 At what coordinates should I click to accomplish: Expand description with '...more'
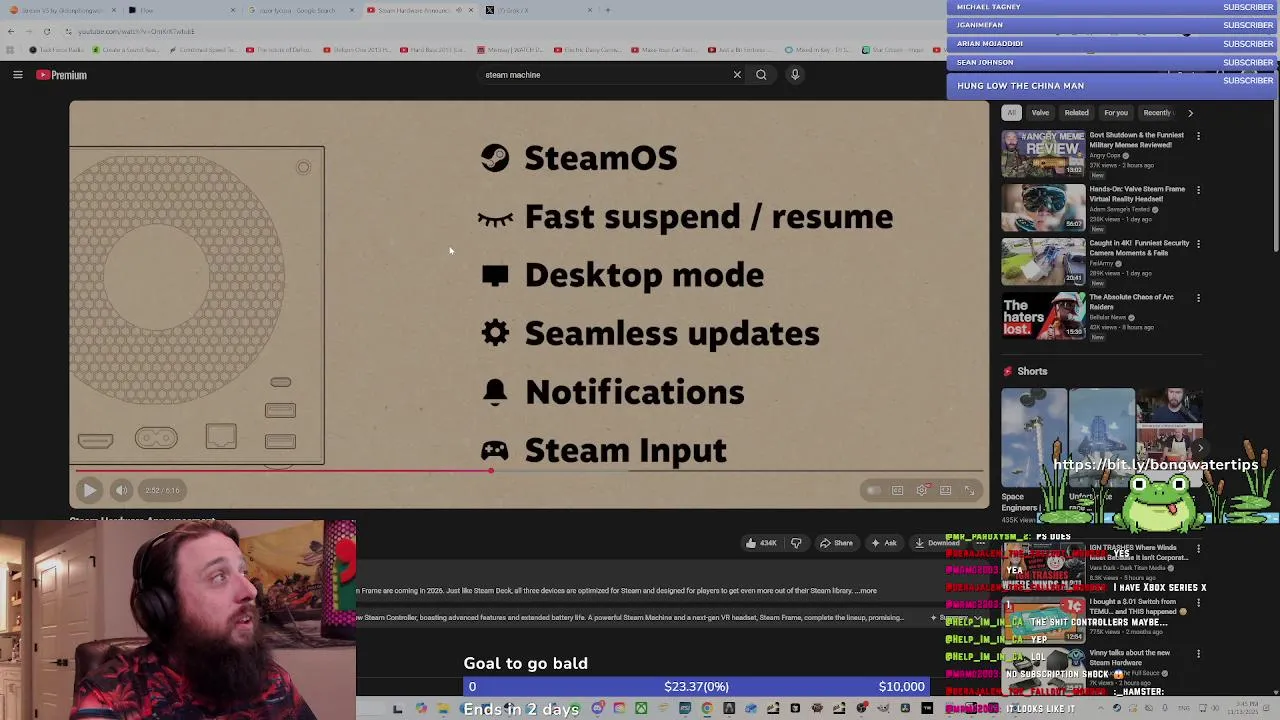tap(866, 591)
